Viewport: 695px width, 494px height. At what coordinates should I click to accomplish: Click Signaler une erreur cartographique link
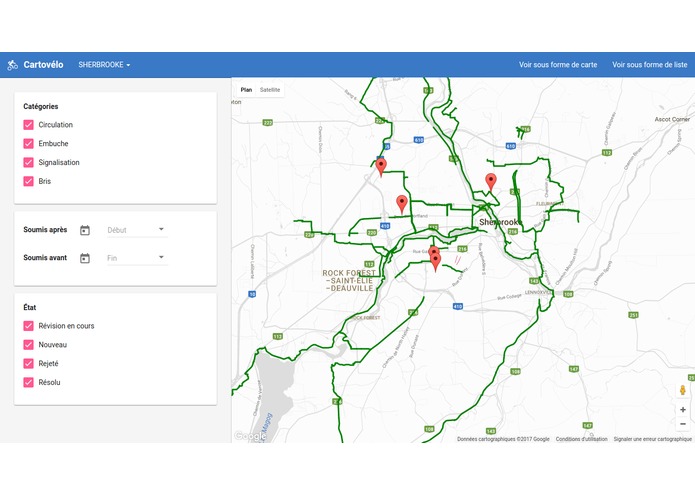pyautogui.click(x=652, y=439)
